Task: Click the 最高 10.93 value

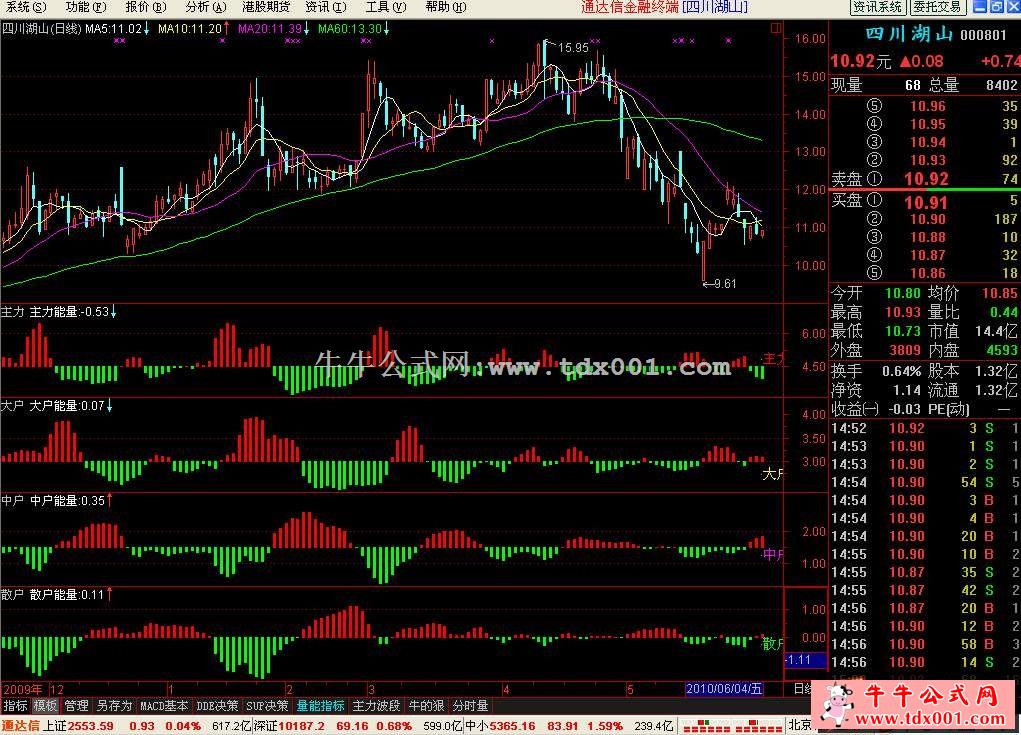Action: pos(902,312)
